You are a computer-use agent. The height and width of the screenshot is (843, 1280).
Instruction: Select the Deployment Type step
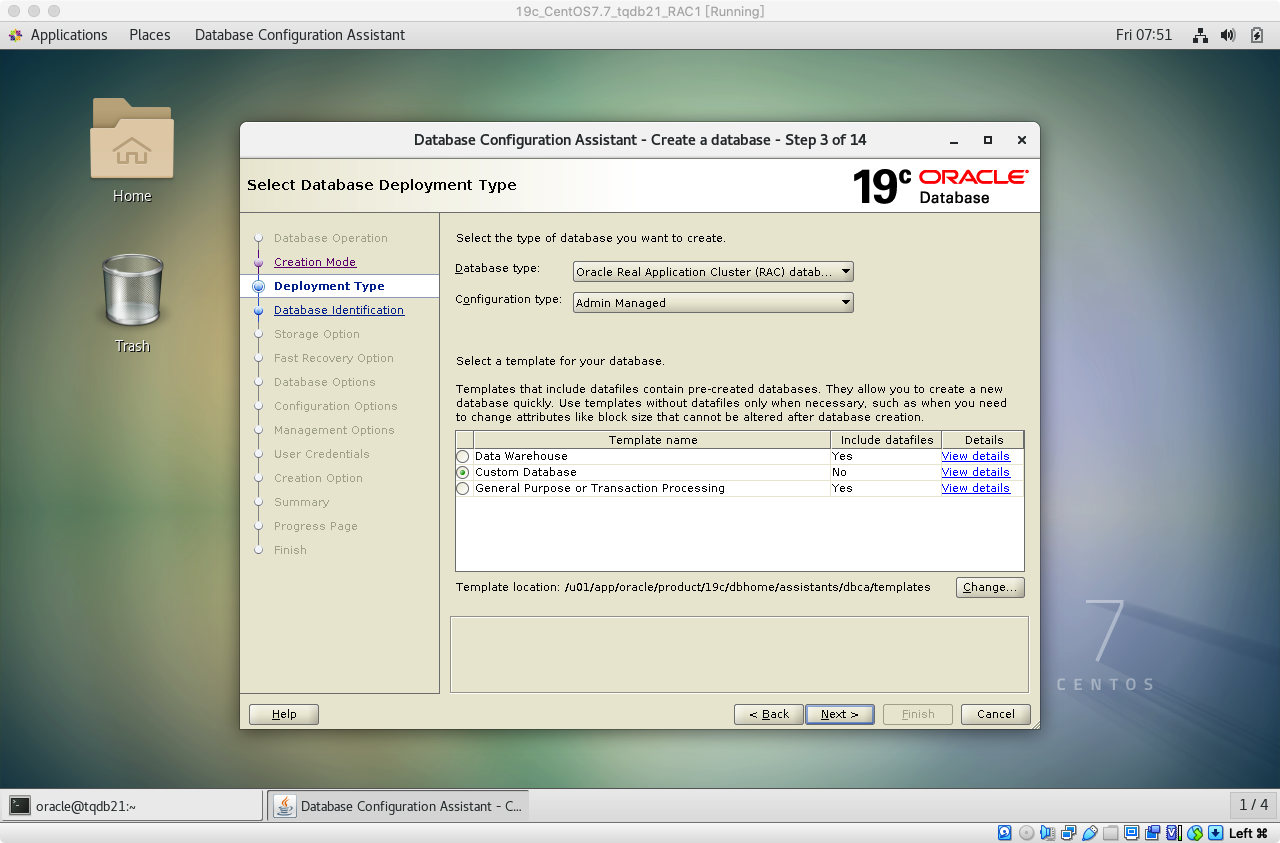coord(329,286)
